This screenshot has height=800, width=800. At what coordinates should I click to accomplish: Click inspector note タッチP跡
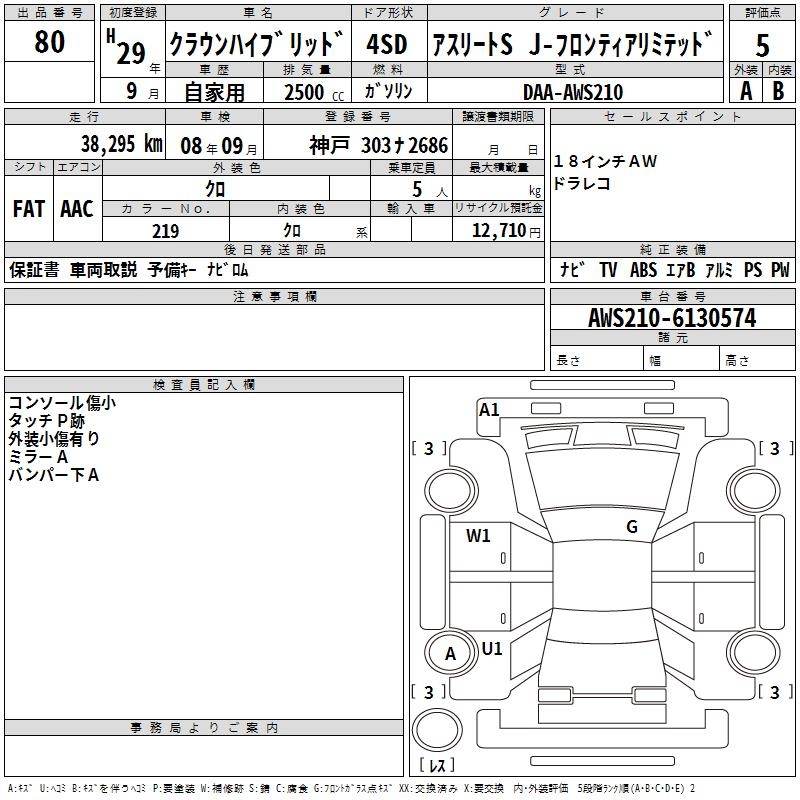point(46,421)
